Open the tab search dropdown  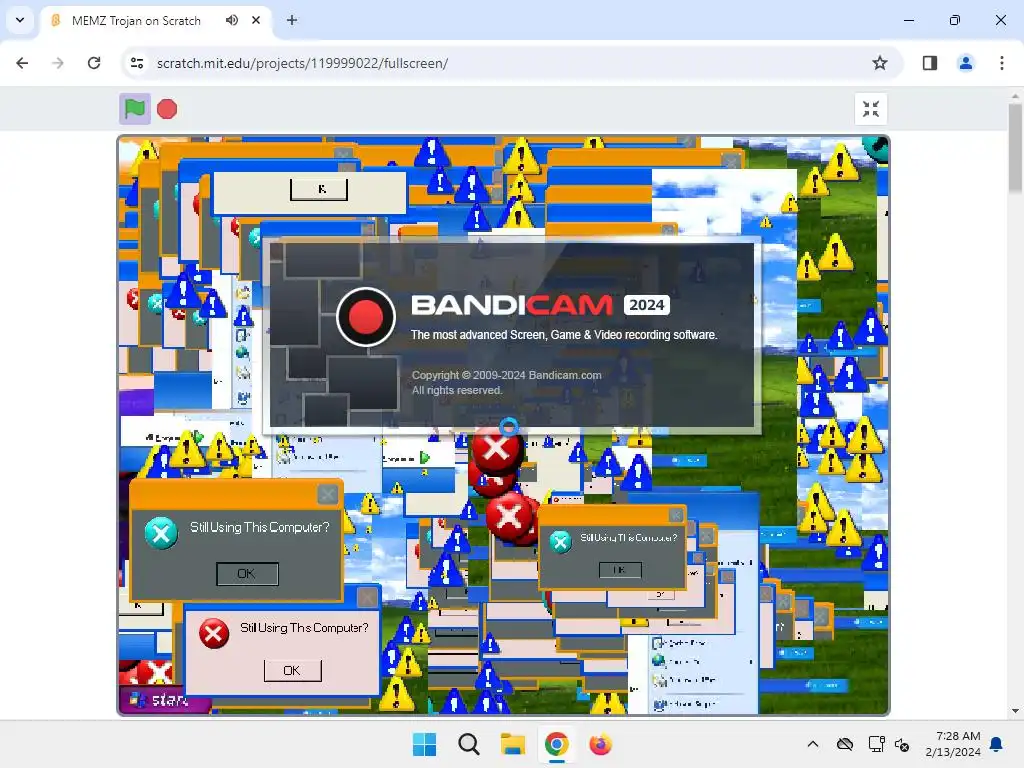coord(20,20)
